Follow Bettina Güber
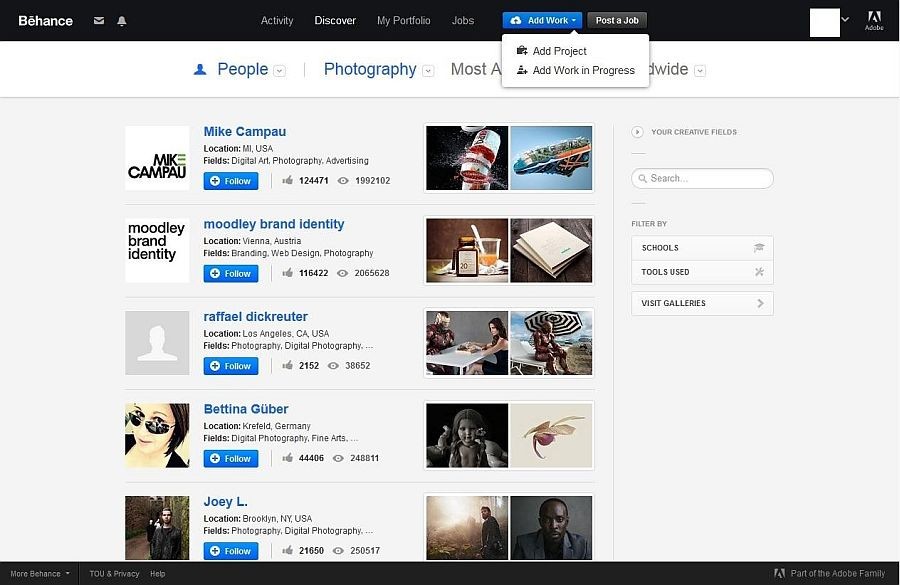This screenshot has width=900, height=585. click(x=231, y=459)
